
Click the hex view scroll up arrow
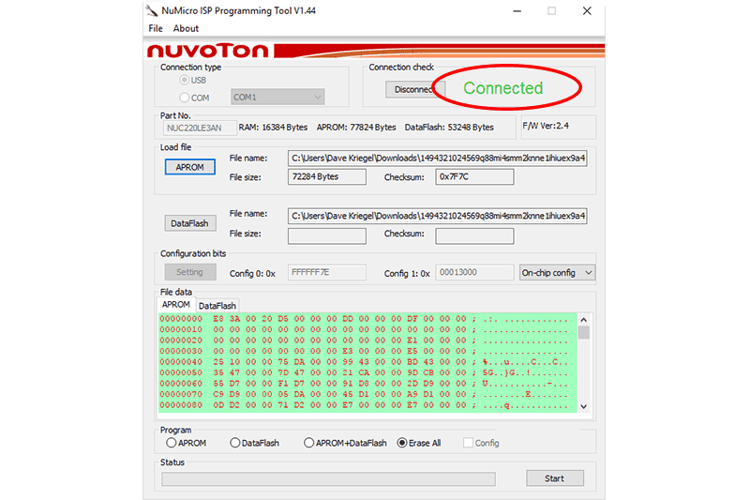click(584, 320)
